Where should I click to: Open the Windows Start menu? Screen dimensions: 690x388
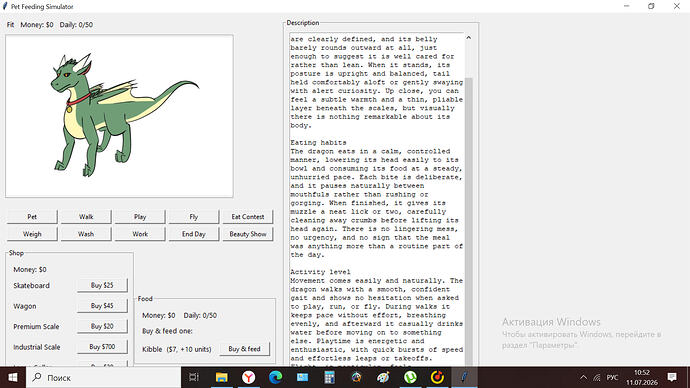coord(13,377)
